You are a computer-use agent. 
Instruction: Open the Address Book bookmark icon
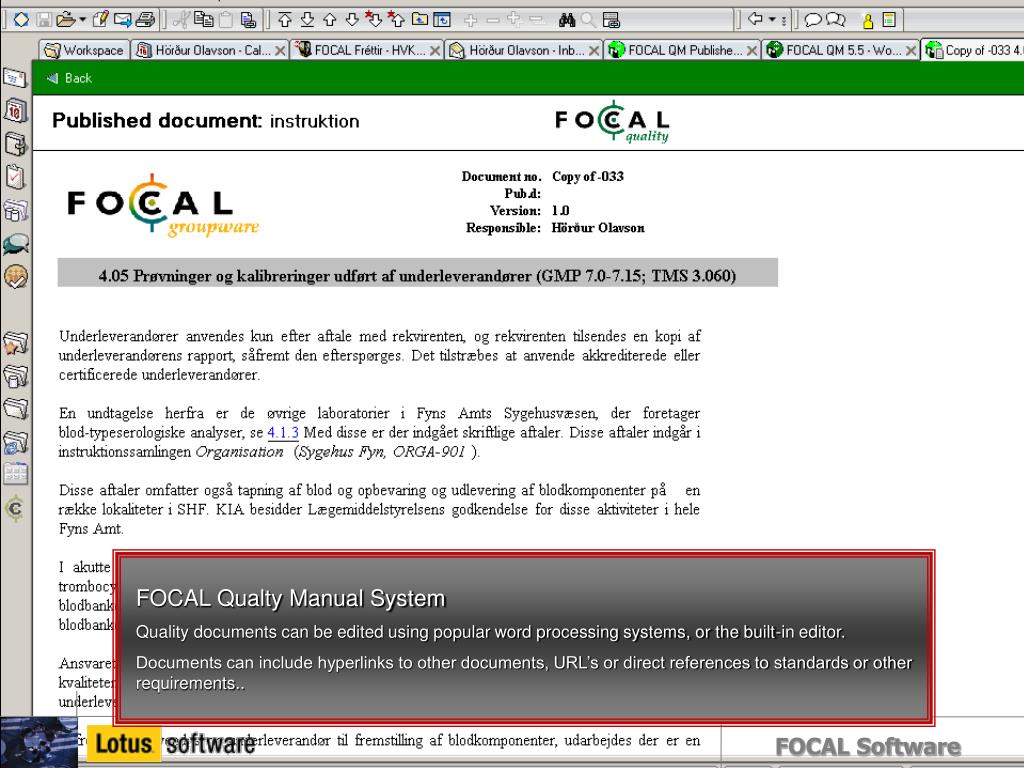[x=15, y=144]
